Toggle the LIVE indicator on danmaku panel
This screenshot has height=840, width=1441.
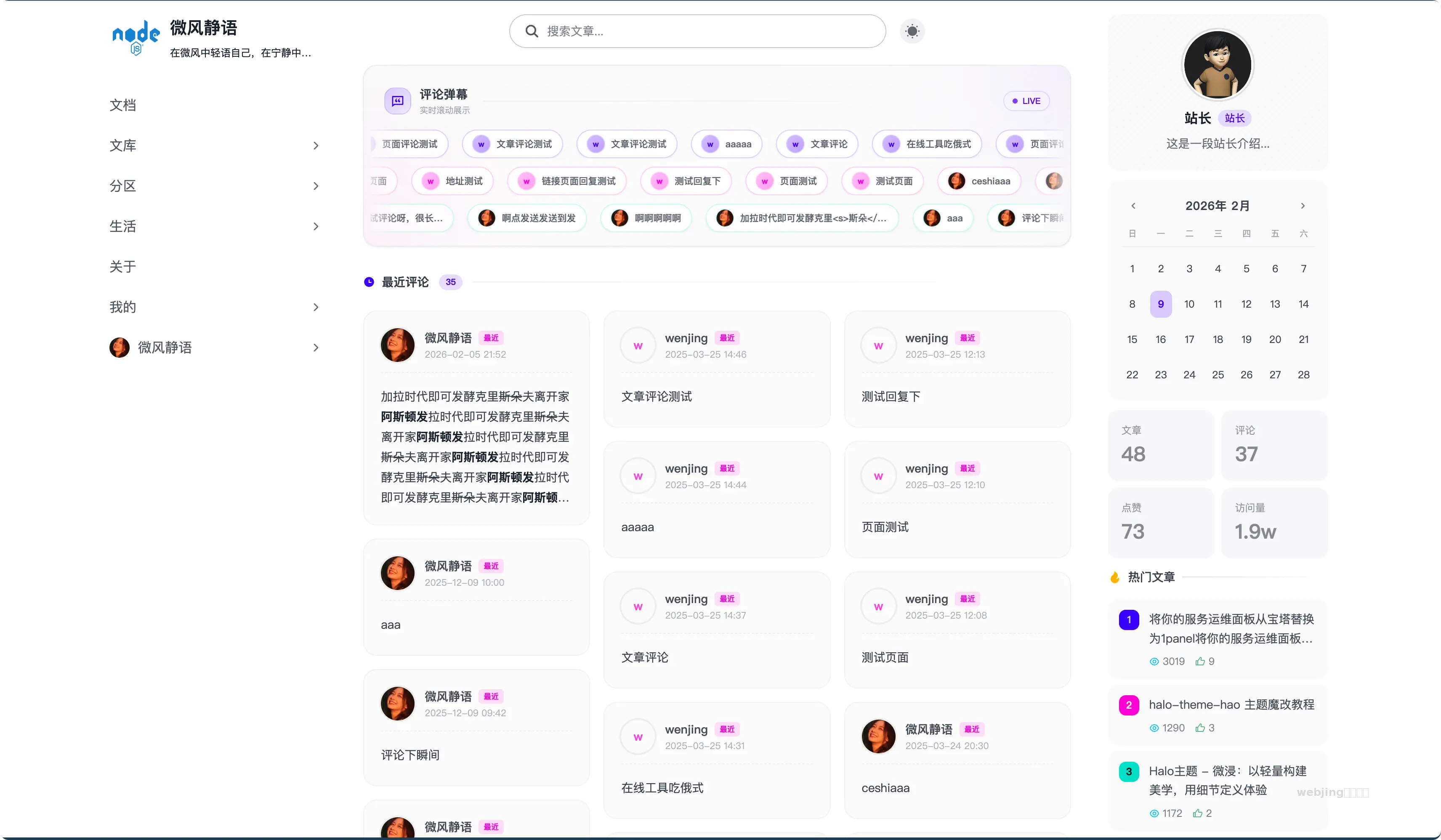click(1026, 101)
